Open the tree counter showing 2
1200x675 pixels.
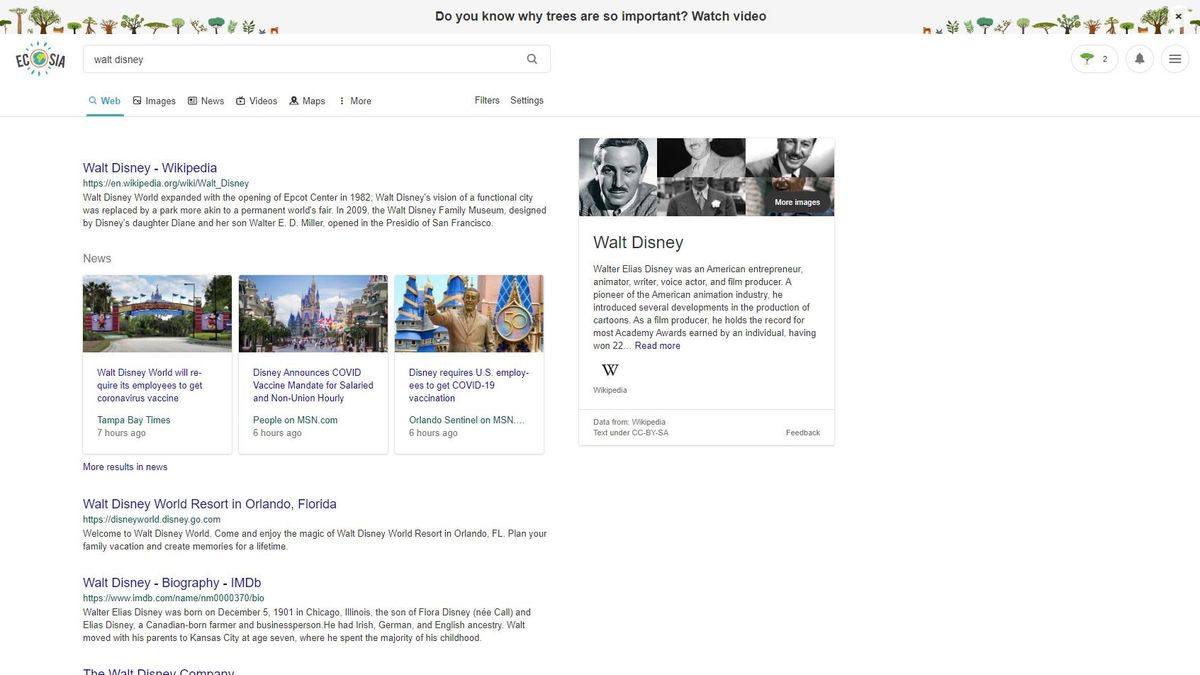click(1094, 58)
